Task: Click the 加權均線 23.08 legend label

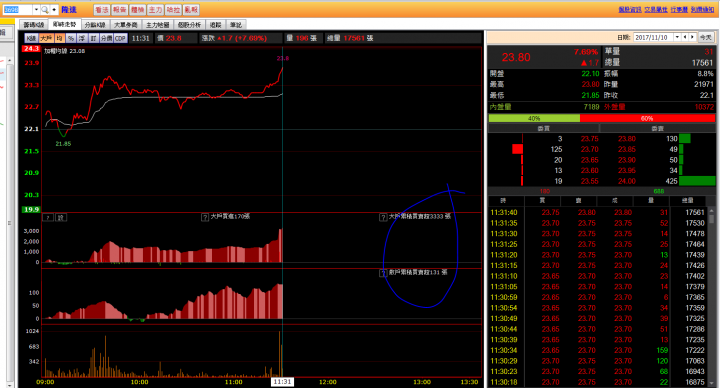Action: click(x=64, y=51)
